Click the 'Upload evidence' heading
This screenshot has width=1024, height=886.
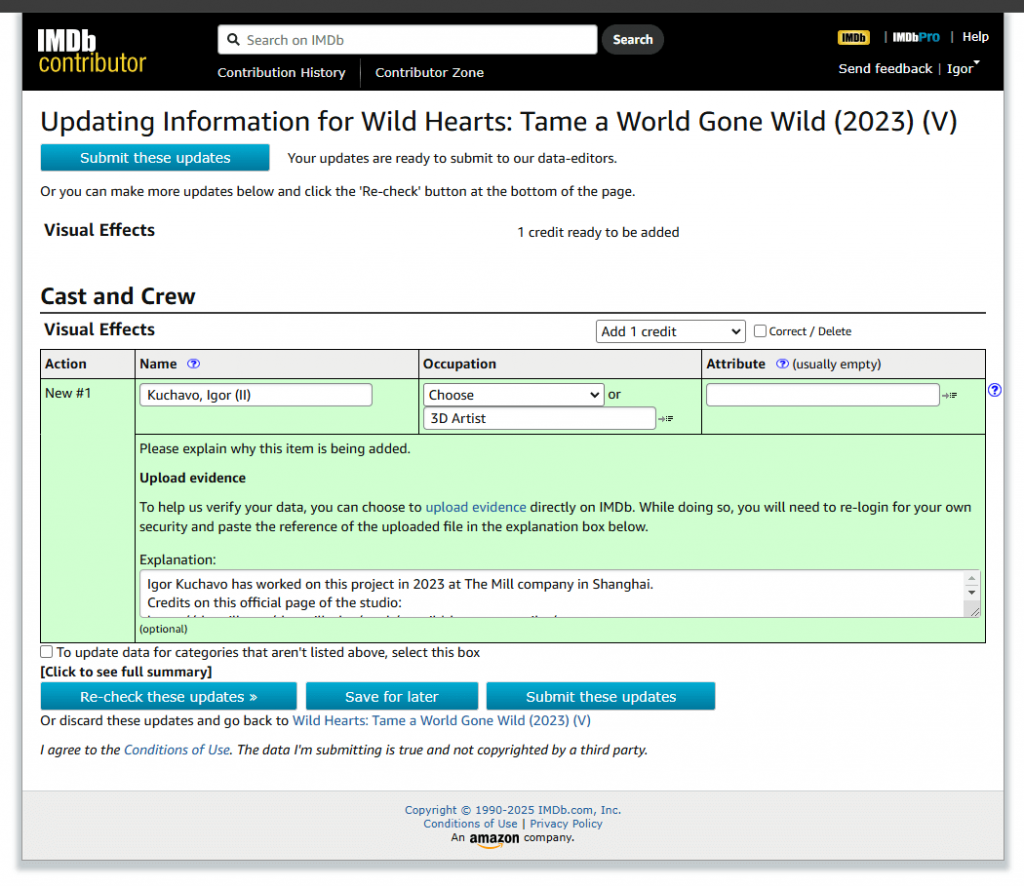pyautogui.click(x=193, y=478)
